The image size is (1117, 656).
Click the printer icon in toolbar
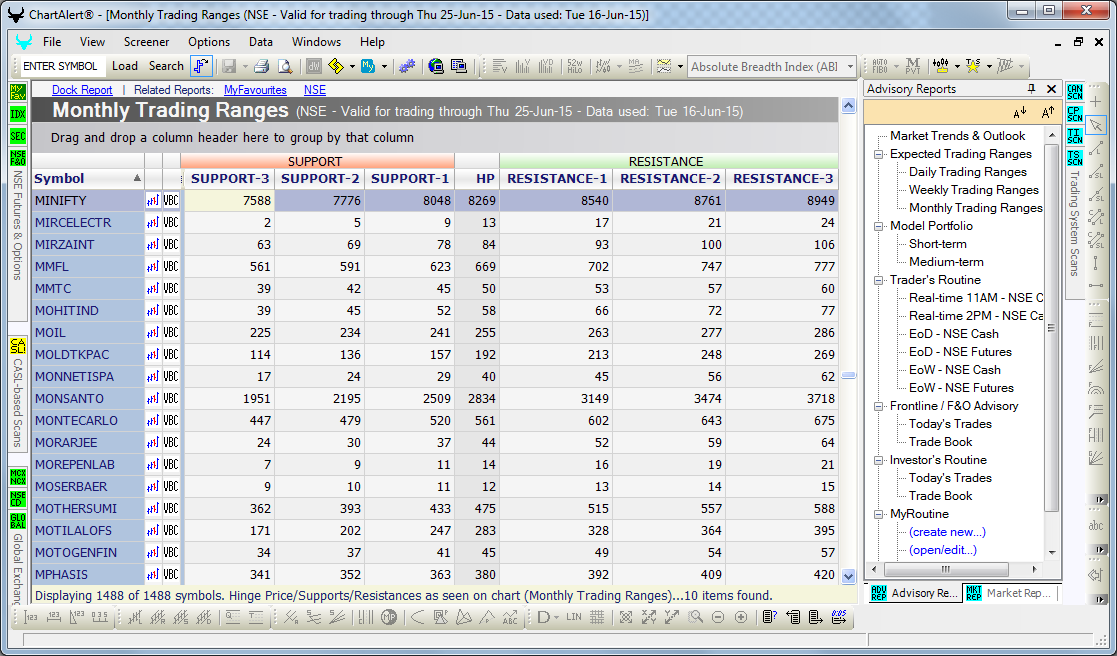261,66
